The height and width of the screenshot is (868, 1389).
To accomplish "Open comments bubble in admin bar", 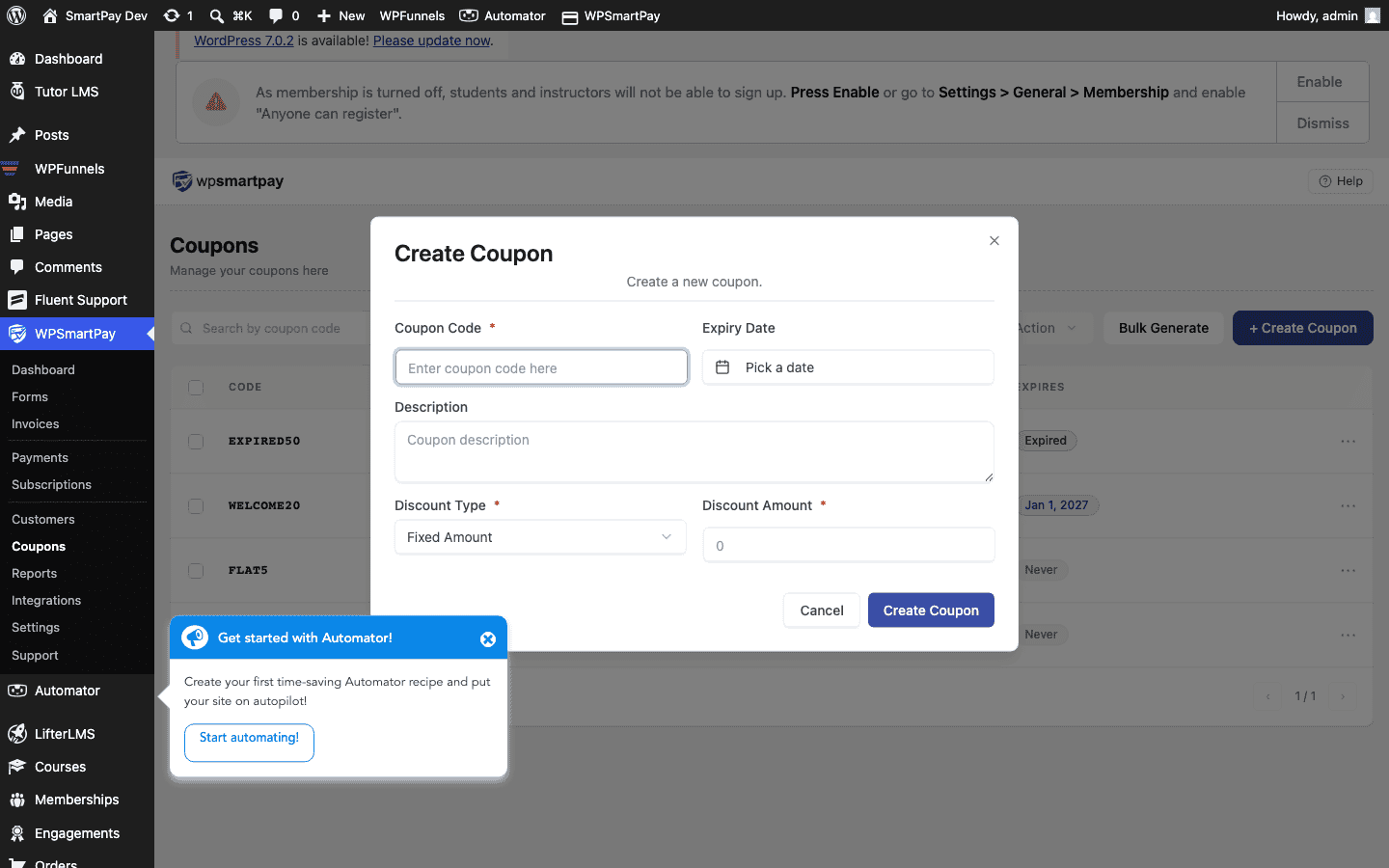I will tap(284, 15).
